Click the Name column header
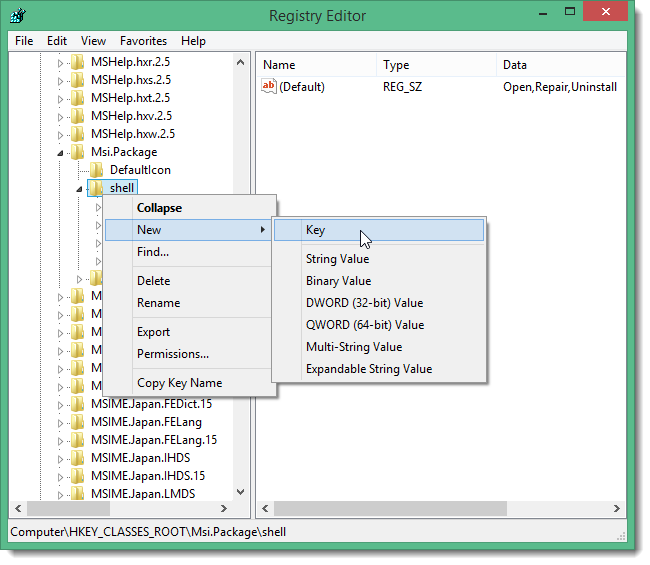The image size is (650, 565). tap(317, 65)
